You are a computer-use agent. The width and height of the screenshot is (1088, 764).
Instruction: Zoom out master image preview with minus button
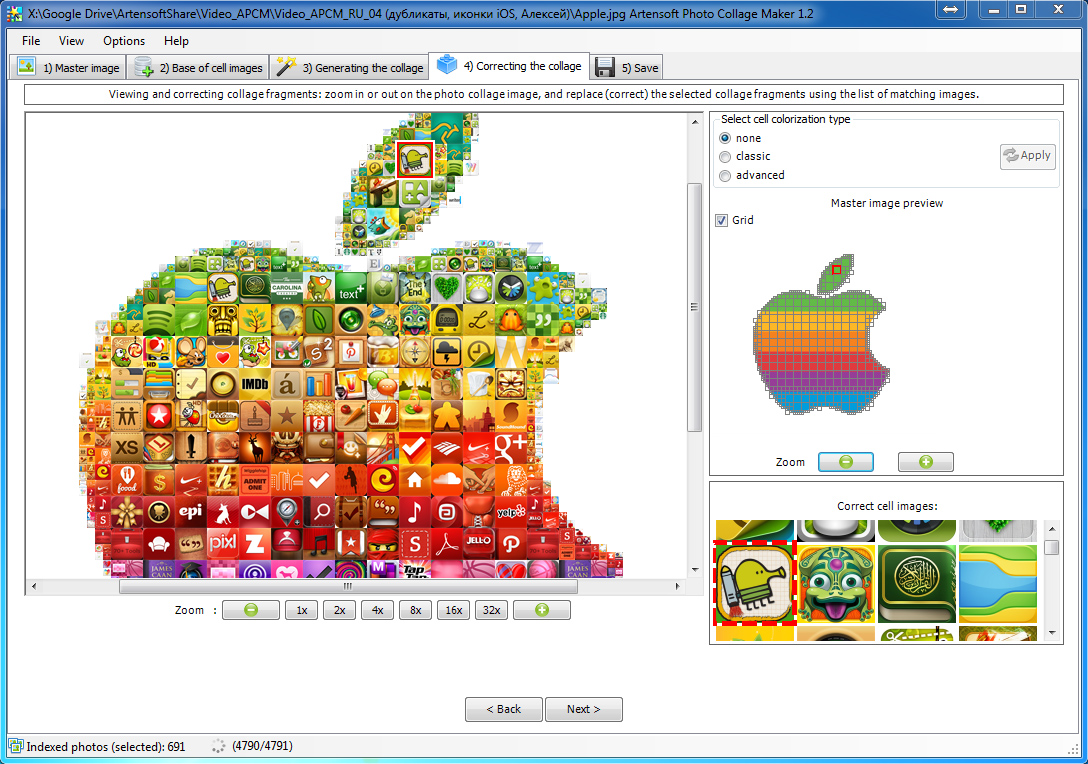tap(845, 461)
